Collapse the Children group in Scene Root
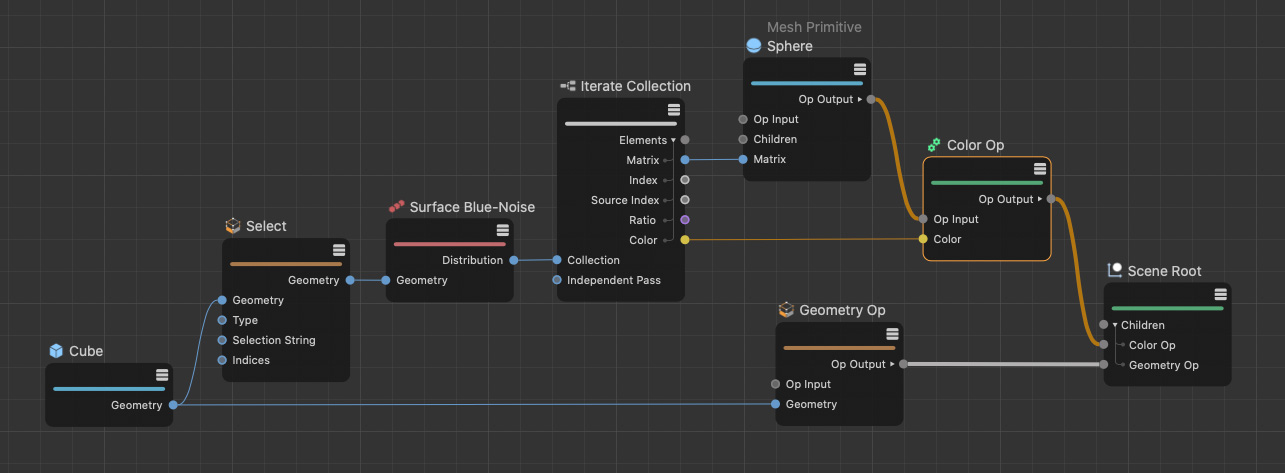The height and width of the screenshot is (473, 1285). point(1115,325)
